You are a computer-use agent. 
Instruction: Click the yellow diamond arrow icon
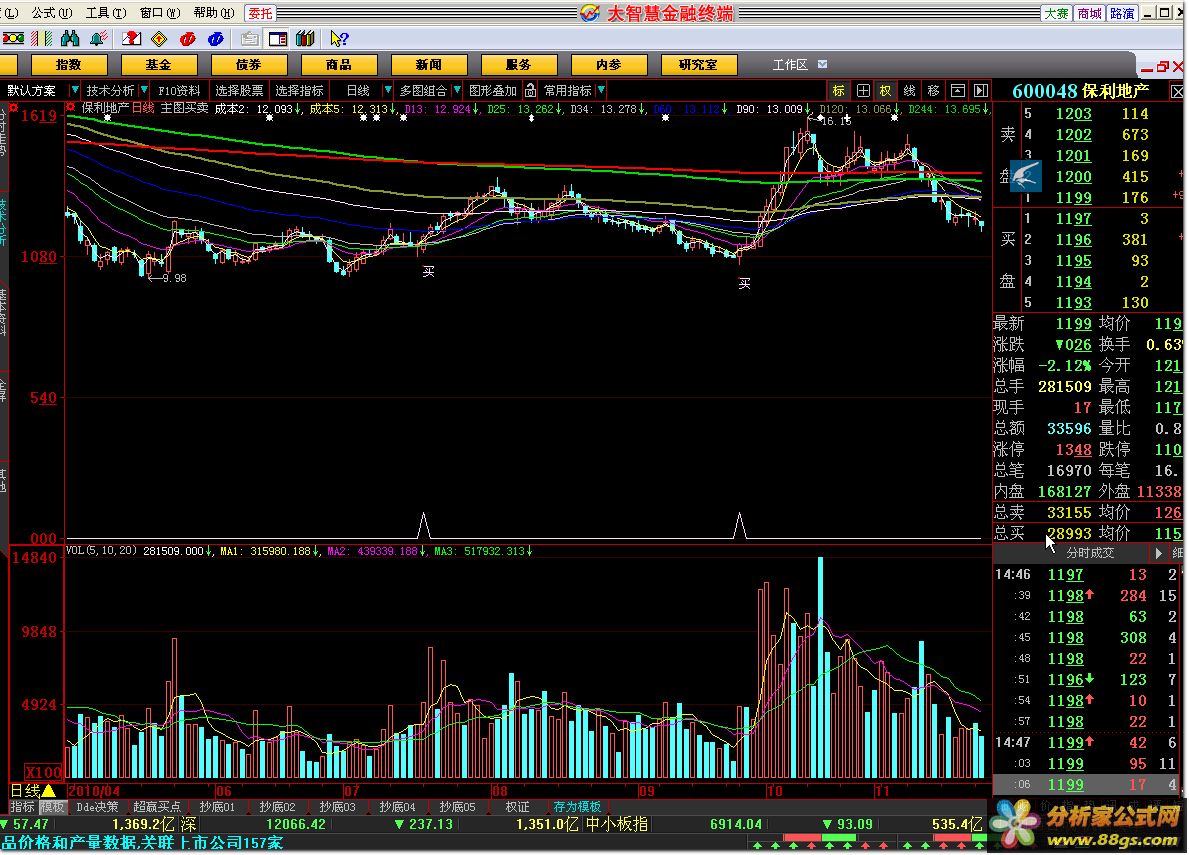pos(159,39)
